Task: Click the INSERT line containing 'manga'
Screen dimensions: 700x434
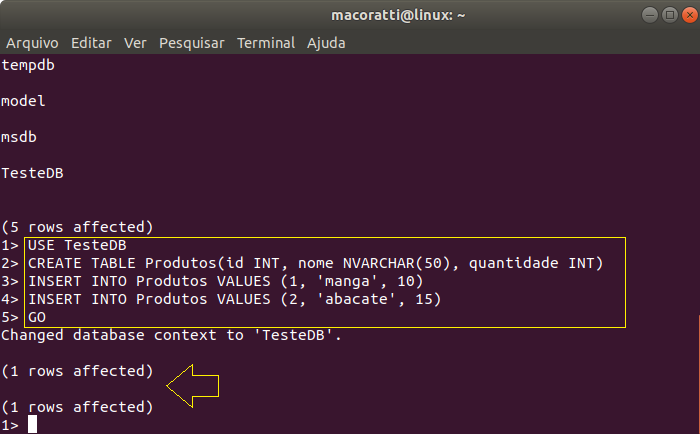Action: coord(225,281)
